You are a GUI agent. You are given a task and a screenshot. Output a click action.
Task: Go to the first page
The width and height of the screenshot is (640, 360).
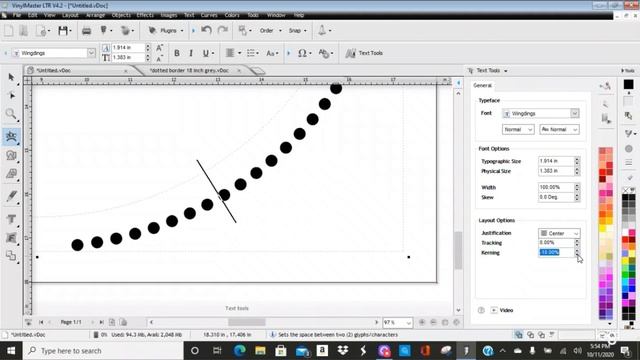(x=41, y=322)
